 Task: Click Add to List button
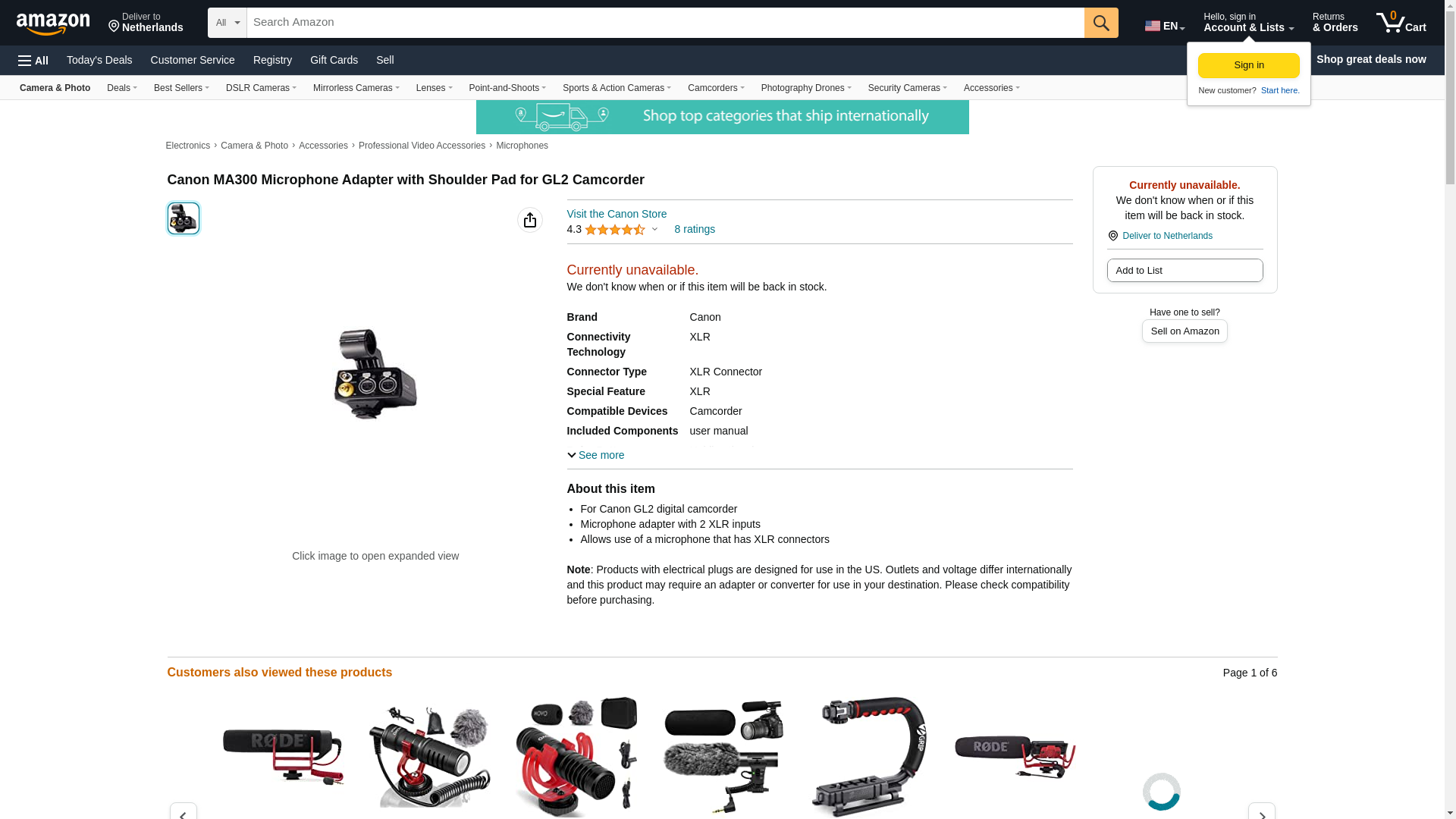tap(1185, 271)
